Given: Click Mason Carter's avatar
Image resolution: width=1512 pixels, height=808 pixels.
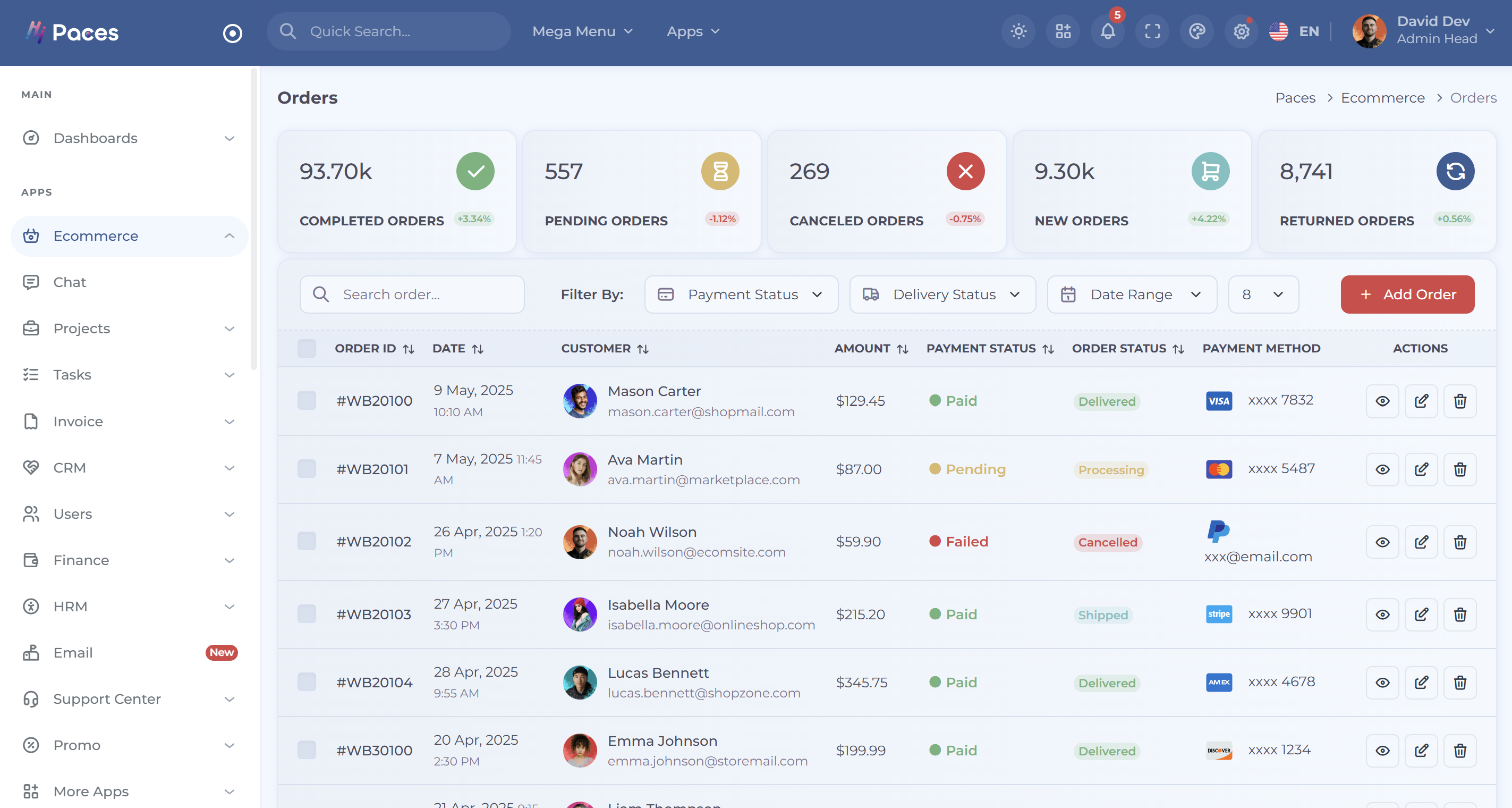Looking at the screenshot, I should 580,401.
